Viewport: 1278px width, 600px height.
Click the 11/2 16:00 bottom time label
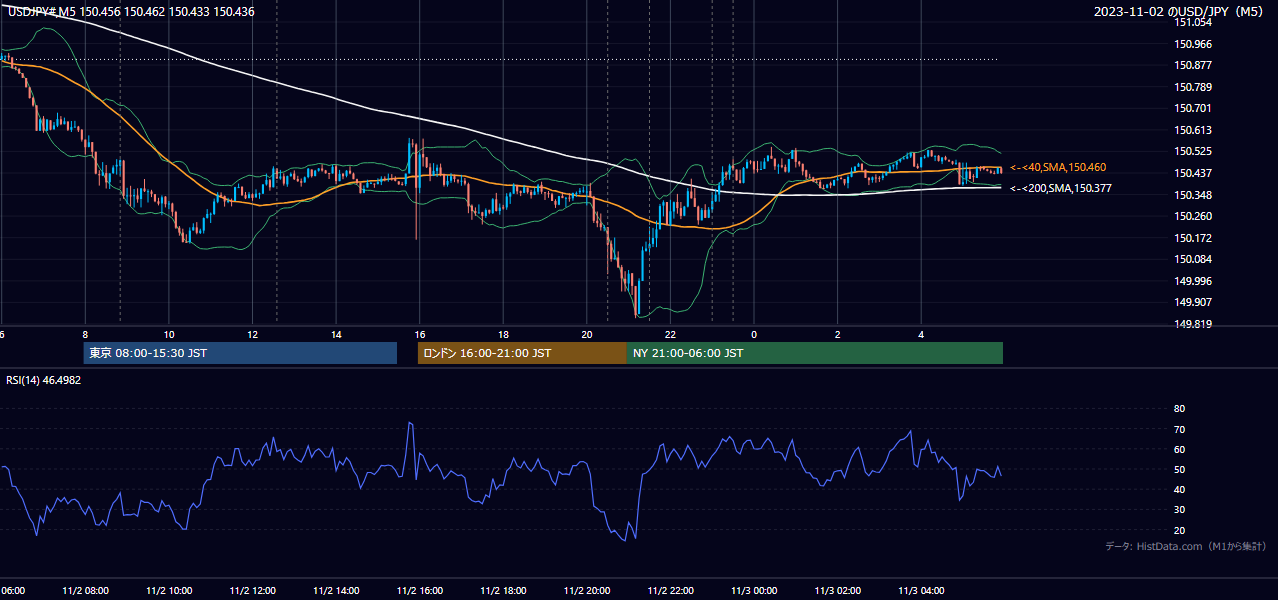[420, 591]
